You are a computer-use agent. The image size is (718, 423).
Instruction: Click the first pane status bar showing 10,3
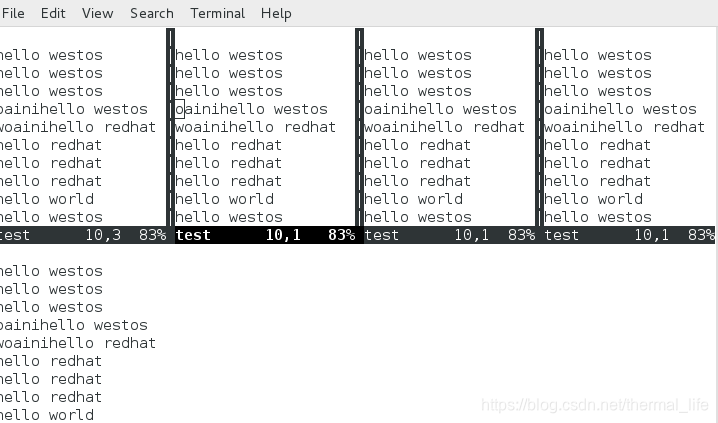coord(83,235)
